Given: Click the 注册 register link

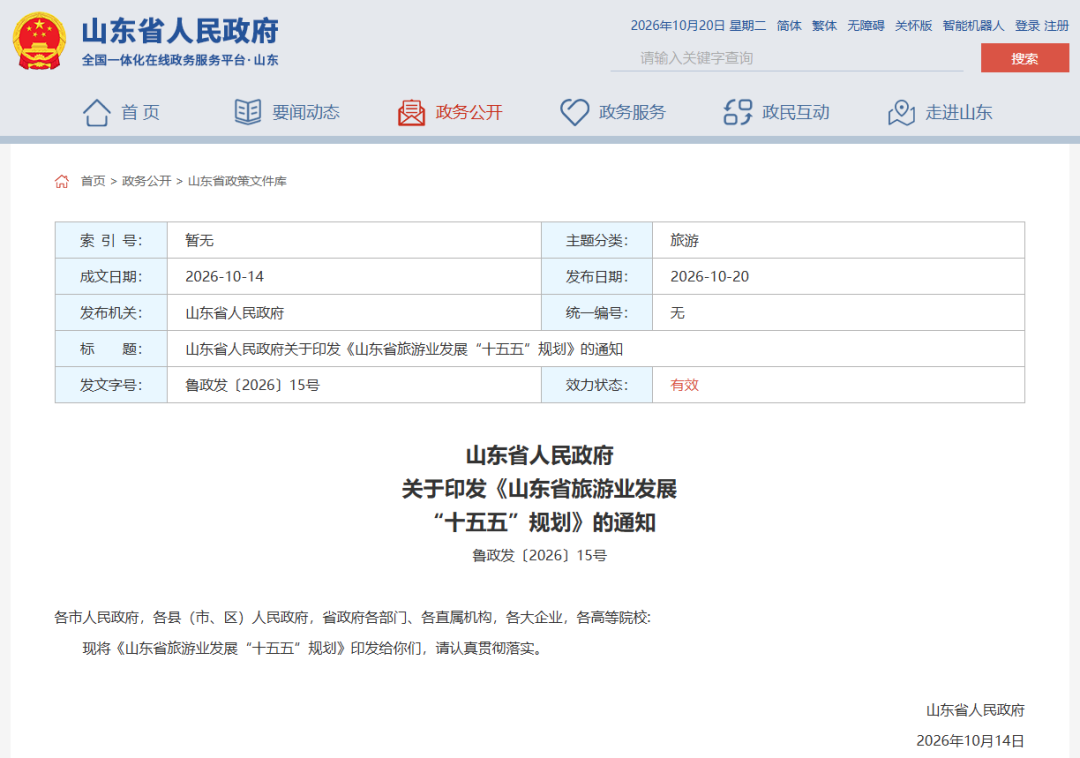Looking at the screenshot, I should tap(1057, 25).
